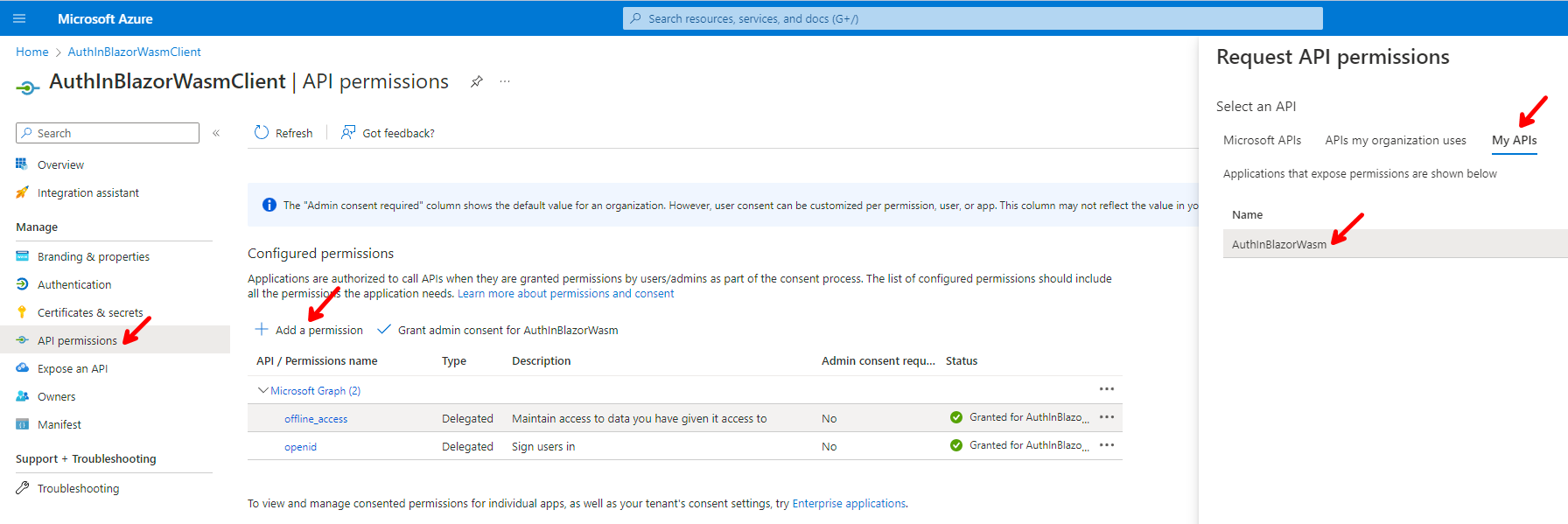Click the Expose an API cloud icon

coord(22,368)
